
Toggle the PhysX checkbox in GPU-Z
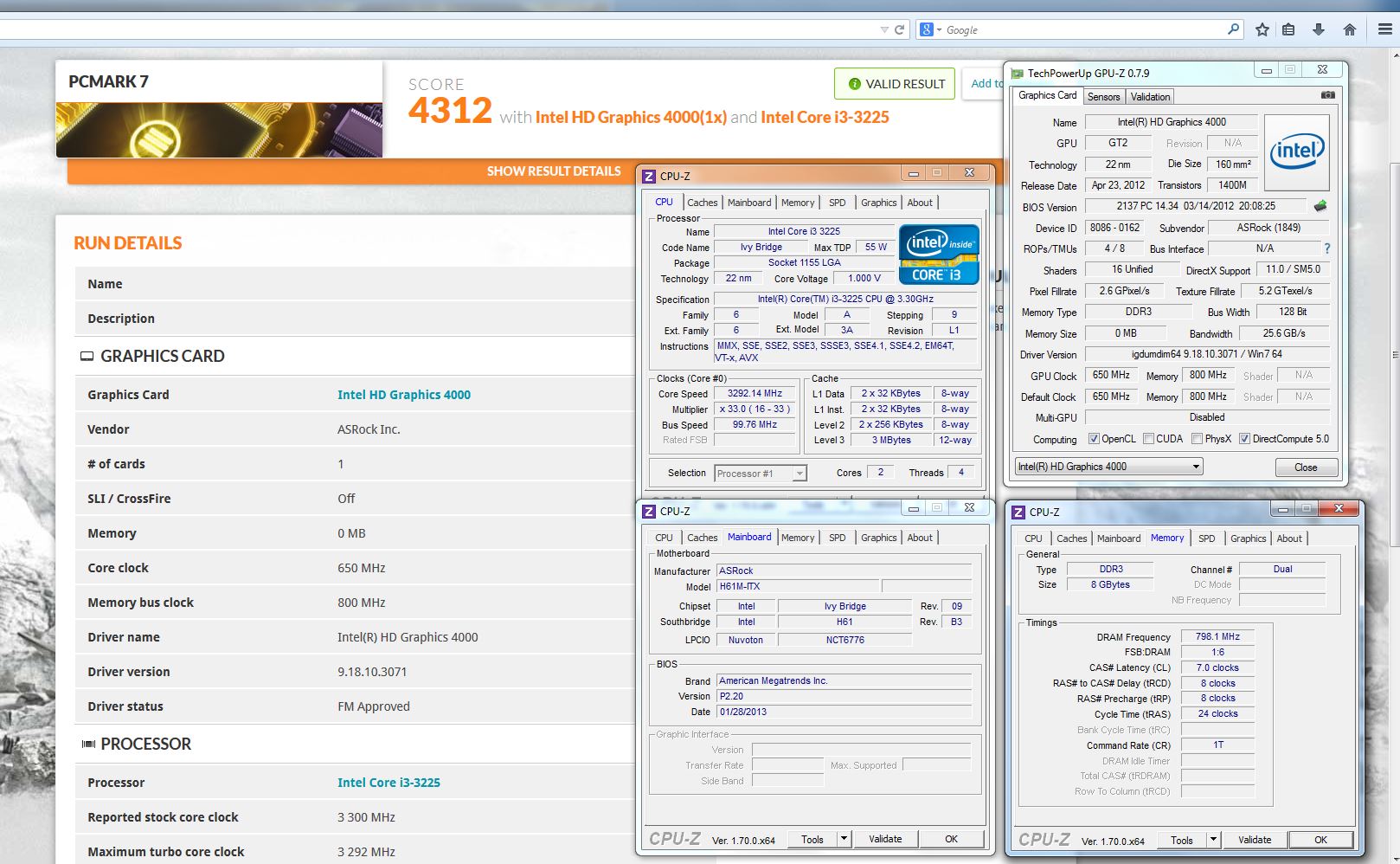pos(1197,439)
